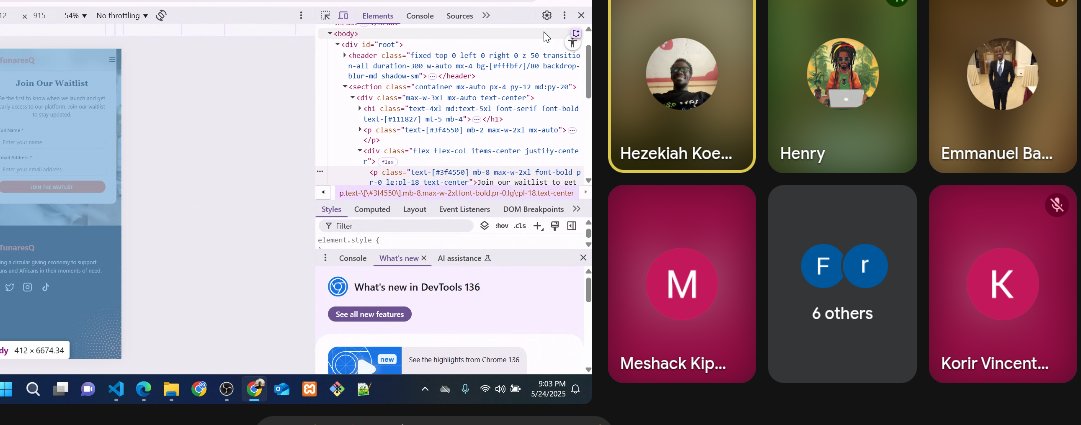Image resolution: width=1081 pixels, height=425 pixels.
Task: Rotate the device viewport icon
Action: coord(161,15)
